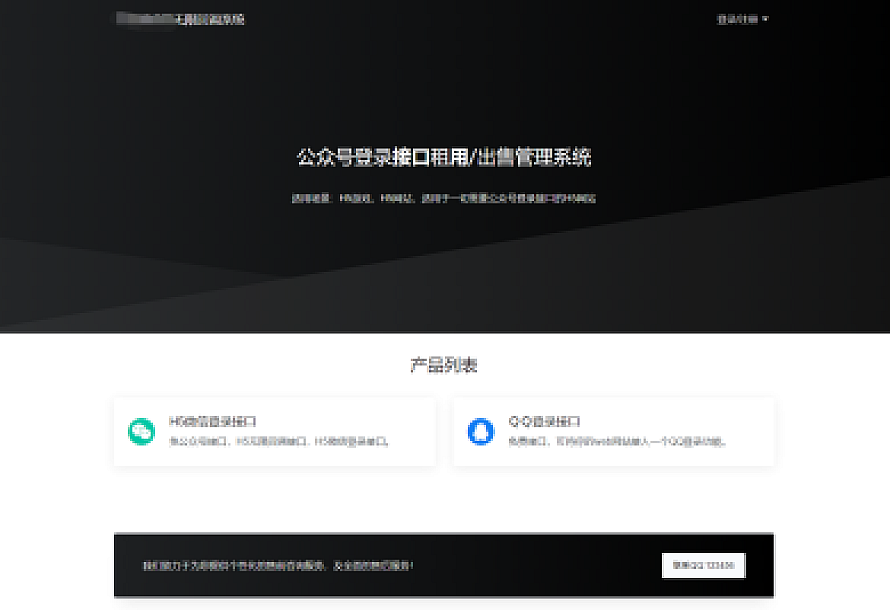
Task: Click the 联系QQ contact button in the footer
Action: tap(703, 565)
